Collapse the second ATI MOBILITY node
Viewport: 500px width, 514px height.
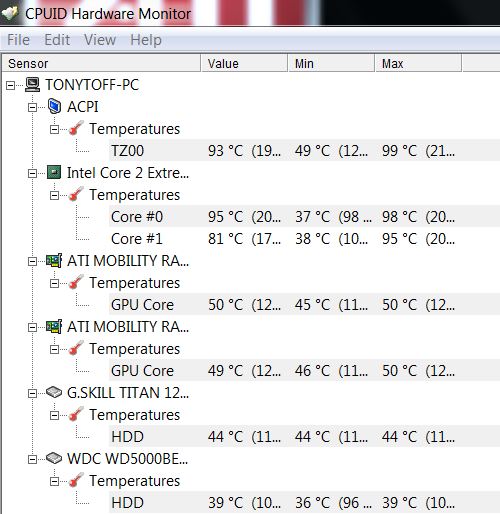33,327
